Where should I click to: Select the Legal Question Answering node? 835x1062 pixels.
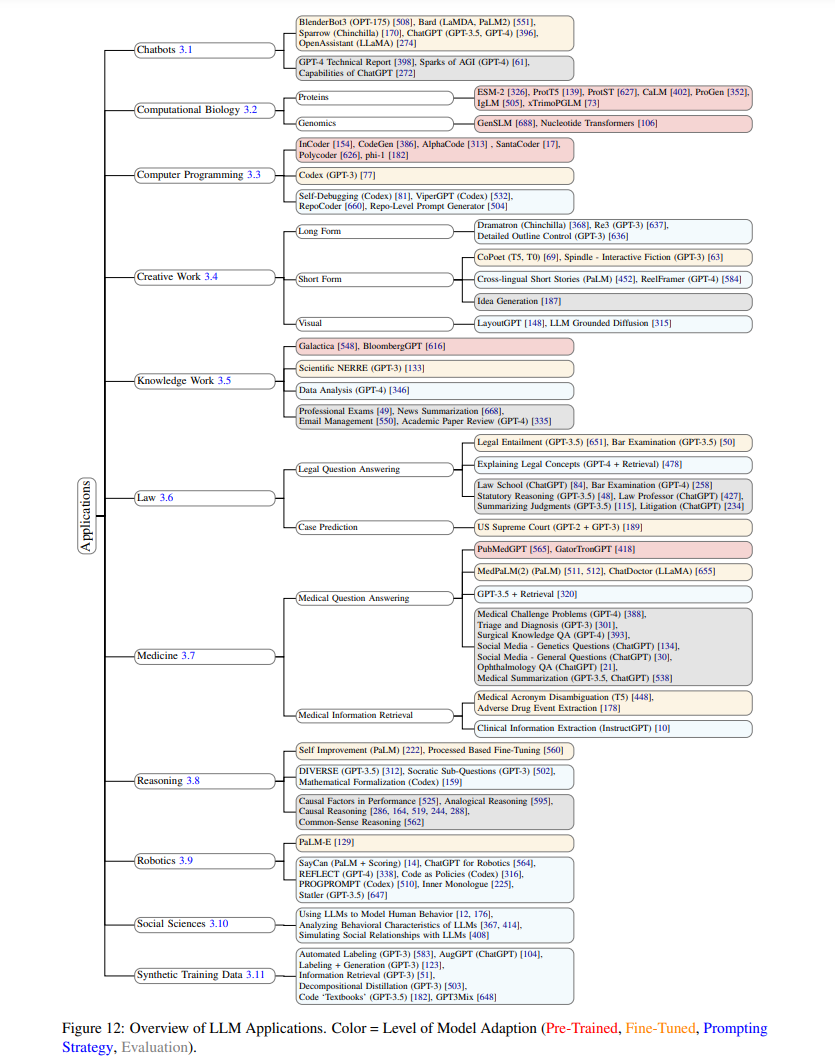374,469
